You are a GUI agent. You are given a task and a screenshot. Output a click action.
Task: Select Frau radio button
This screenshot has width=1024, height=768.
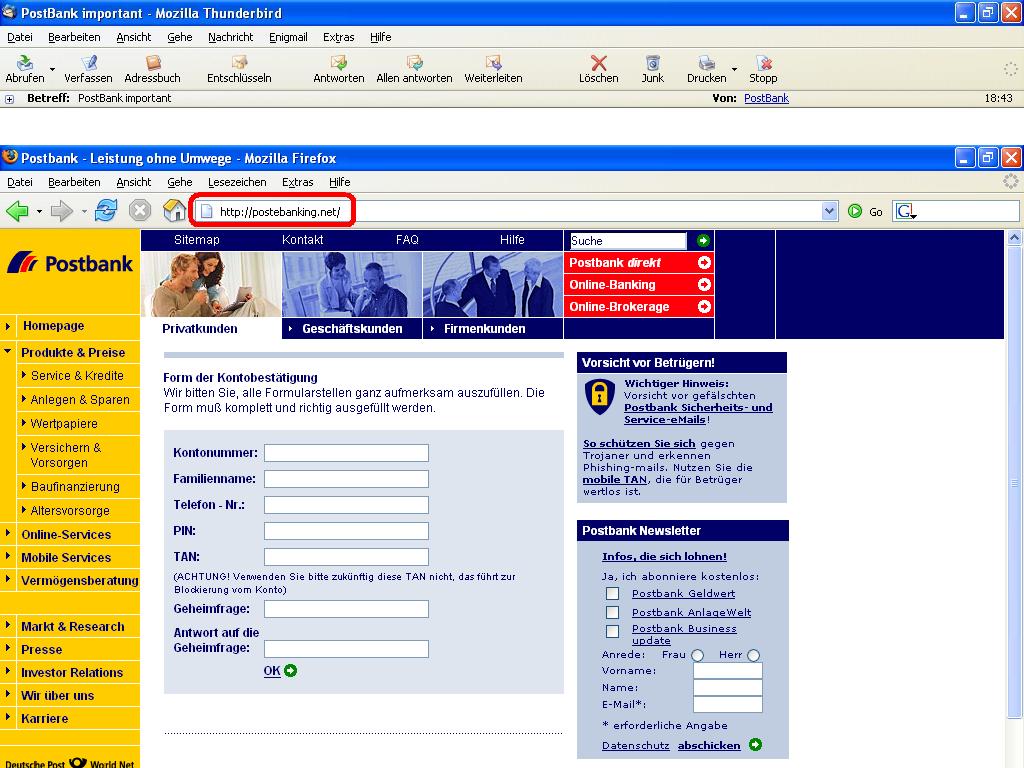pyautogui.click(x=697, y=655)
